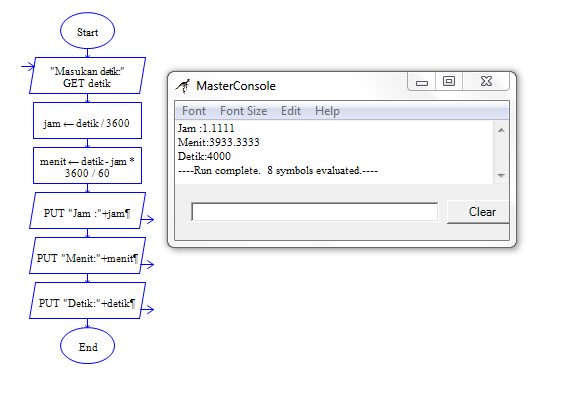The width and height of the screenshot is (583, 404).
Task: Click the MasterConsole kangaroo title icon
Action: pyautogui.click(x=183, y=86)
